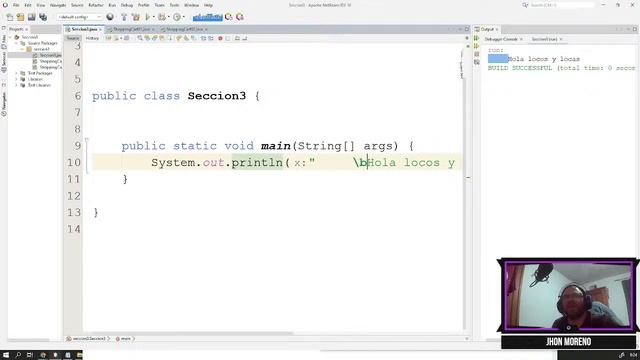Open the Help menu
640x360 pixels.
208,5
